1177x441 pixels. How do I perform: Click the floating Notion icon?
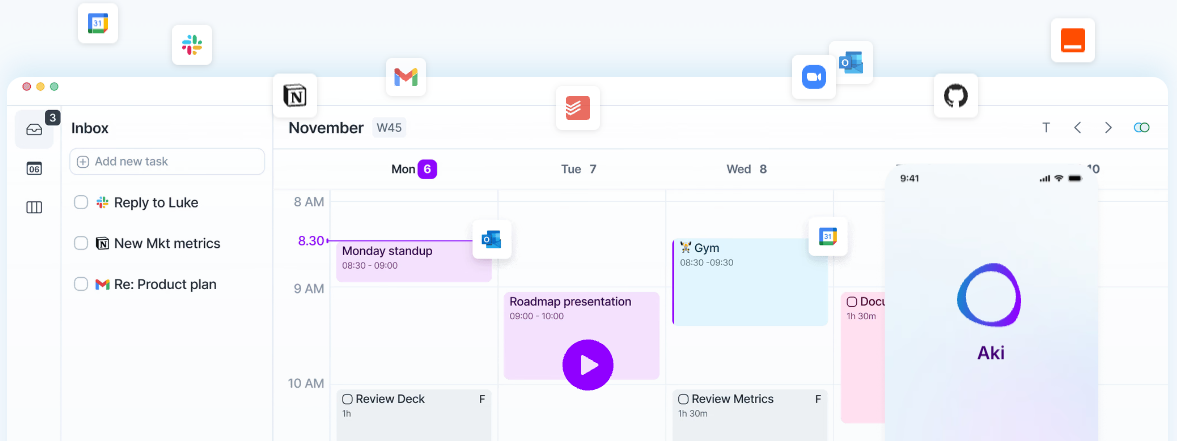pyautogui.click(x=295, y=95)
